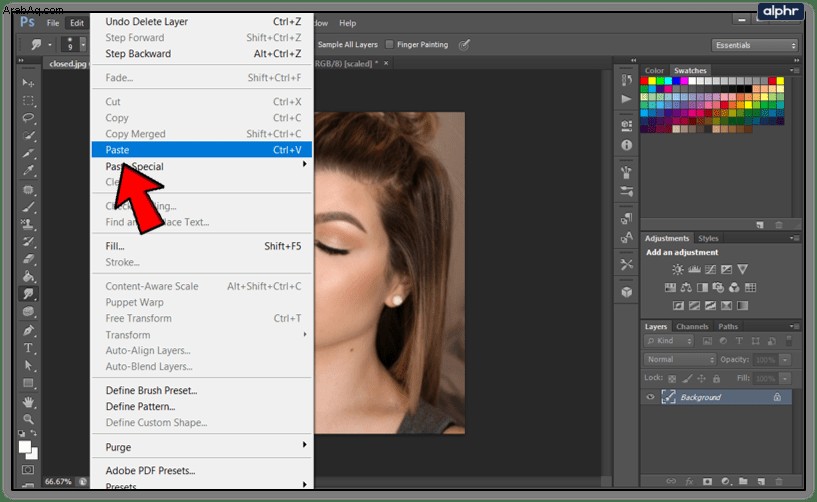817x502 pixels.
Task: Toggle the Background layer lock icon
Action: pyautogui.click(x=777, y=397)
